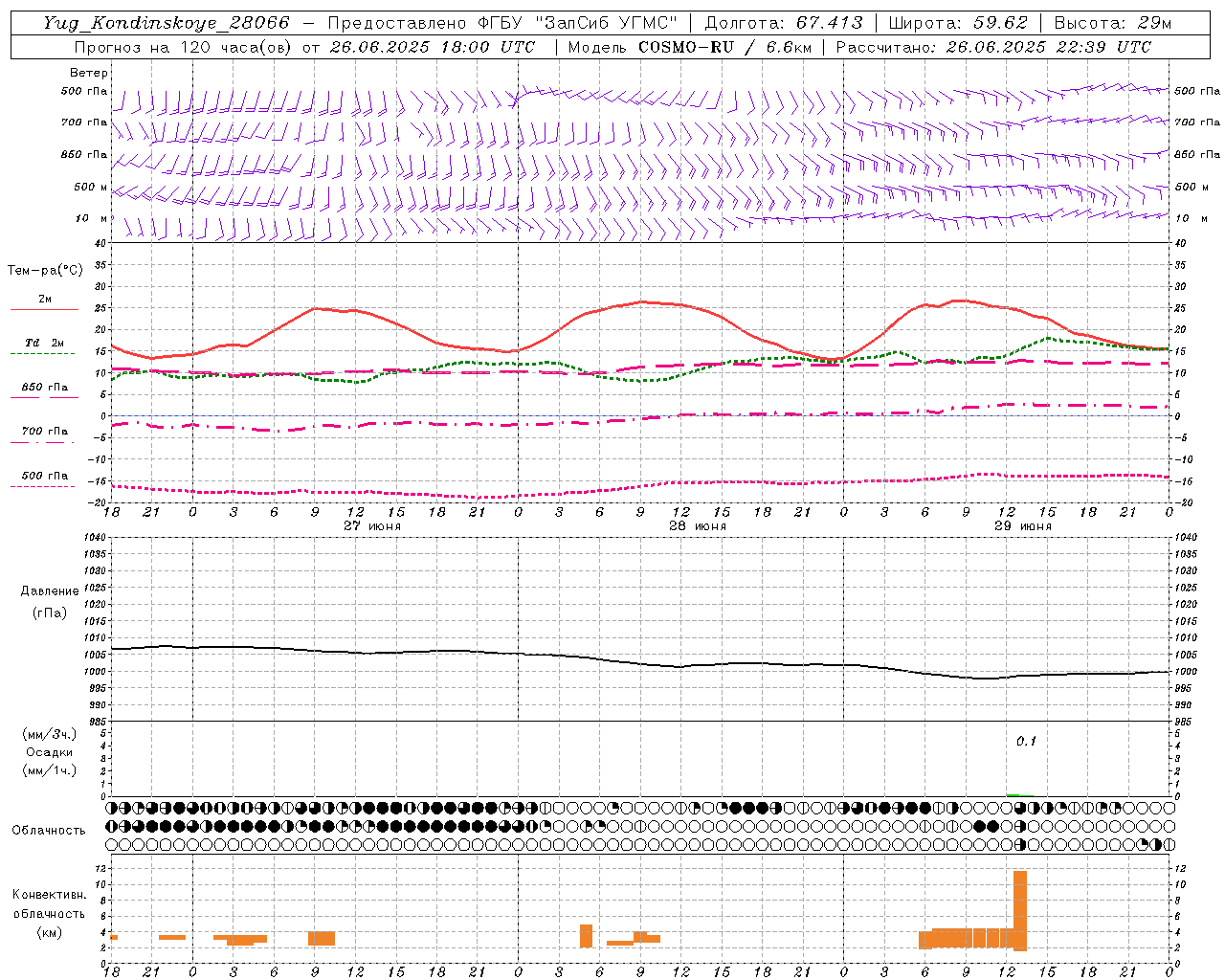Click the red line sample under 2м
The width and height of the screenshot is (1225, 980).
44,310
